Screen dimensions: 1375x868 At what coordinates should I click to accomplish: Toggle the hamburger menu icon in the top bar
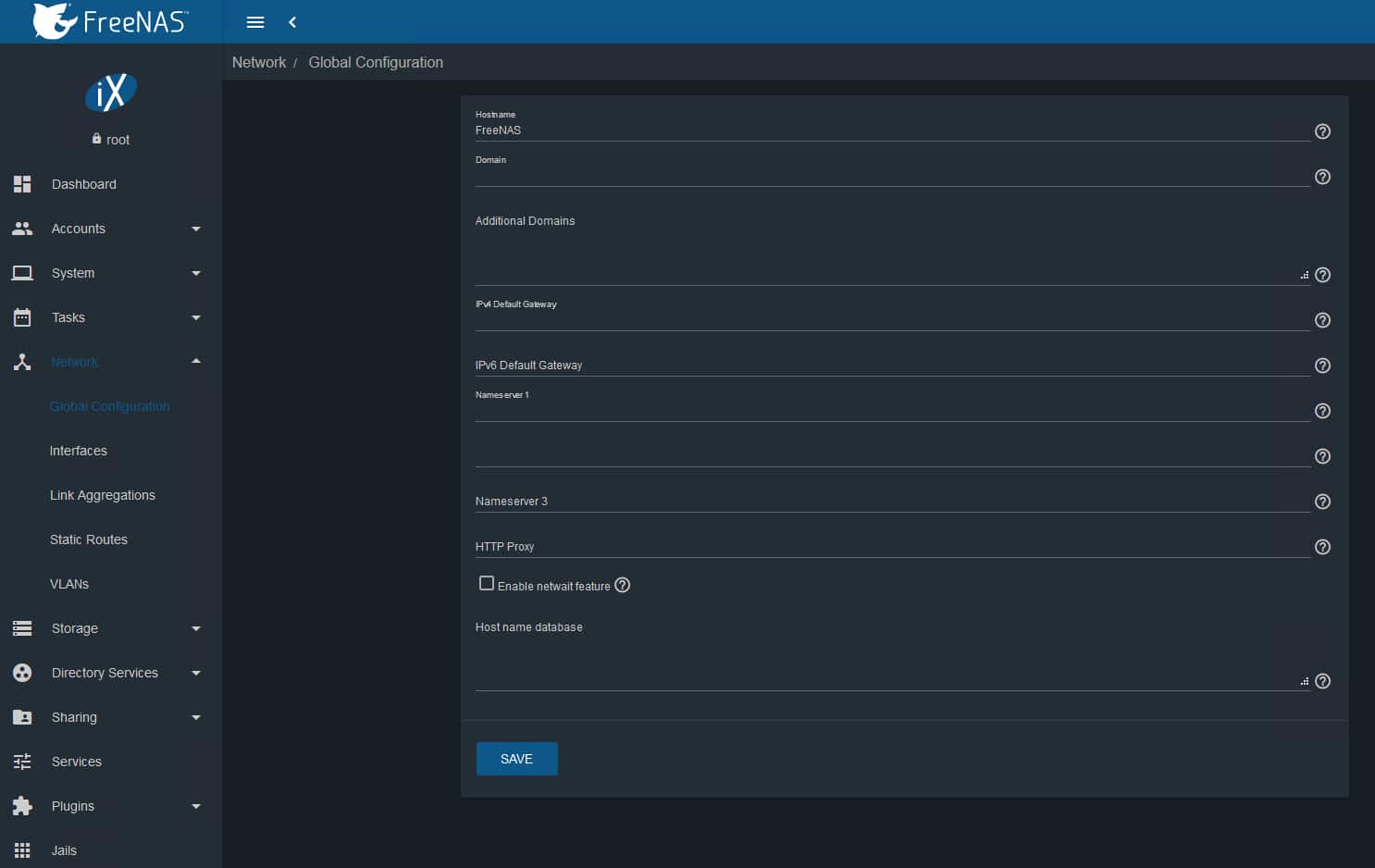pos(255,22)
